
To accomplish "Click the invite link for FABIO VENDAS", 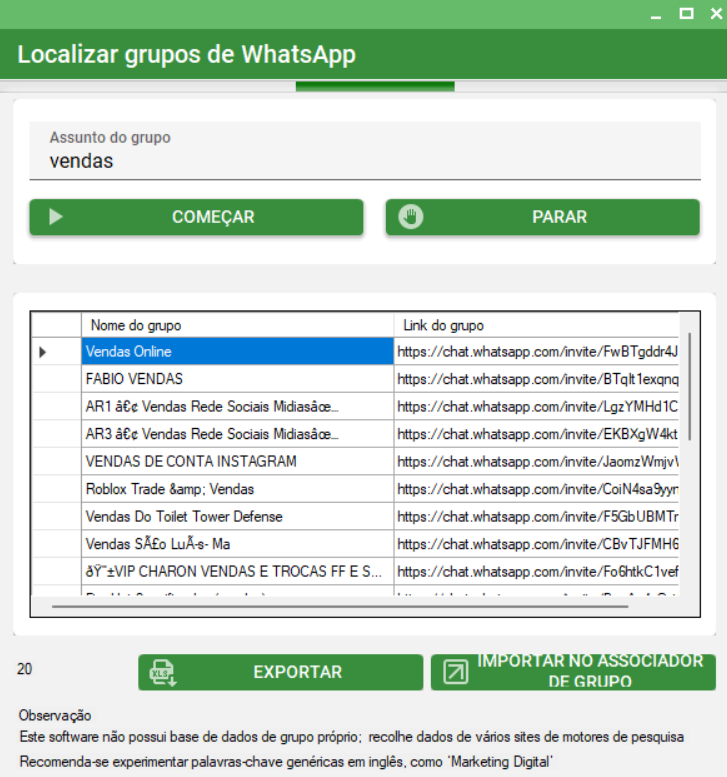I will coord(537,379).
